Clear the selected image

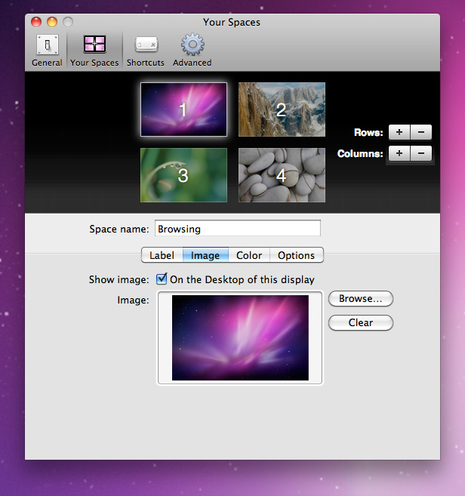point(361,323)
